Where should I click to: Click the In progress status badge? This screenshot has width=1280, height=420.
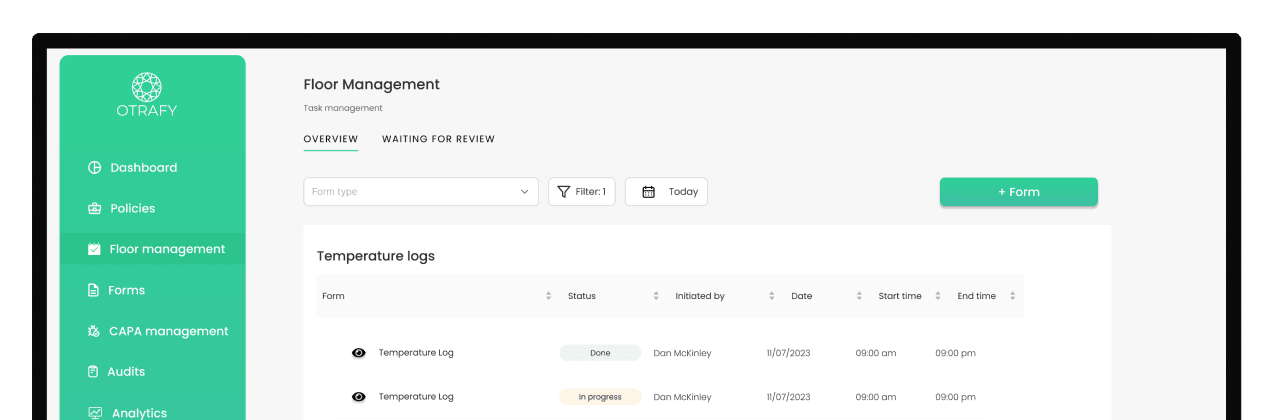tap(600, 397)
